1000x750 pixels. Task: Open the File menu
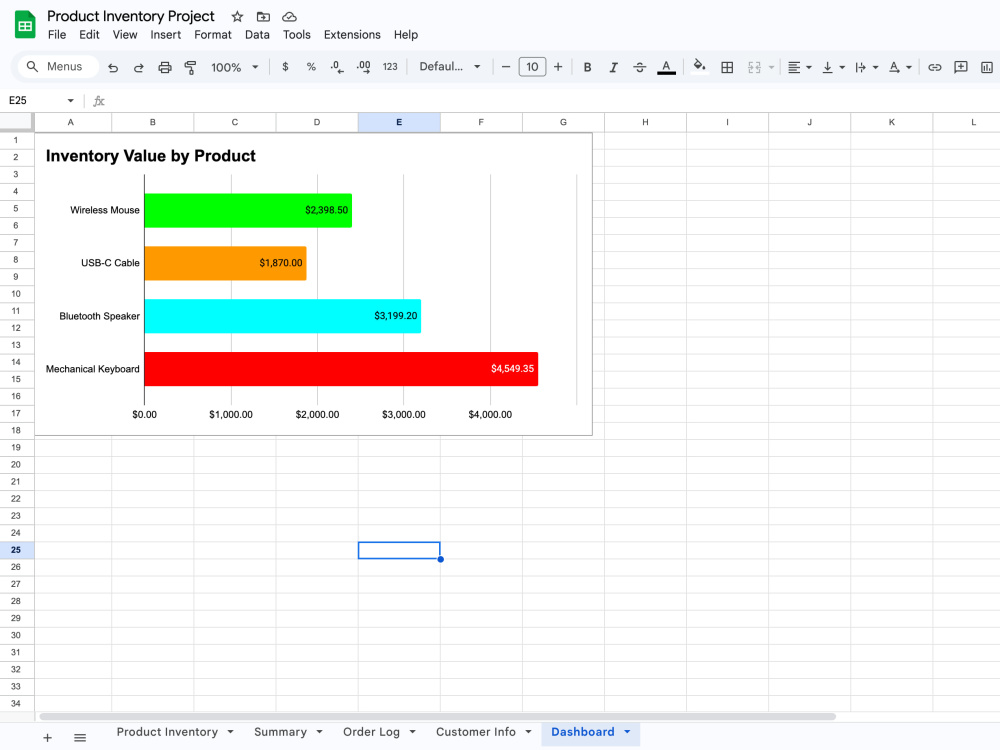click(x=57, y=34)
